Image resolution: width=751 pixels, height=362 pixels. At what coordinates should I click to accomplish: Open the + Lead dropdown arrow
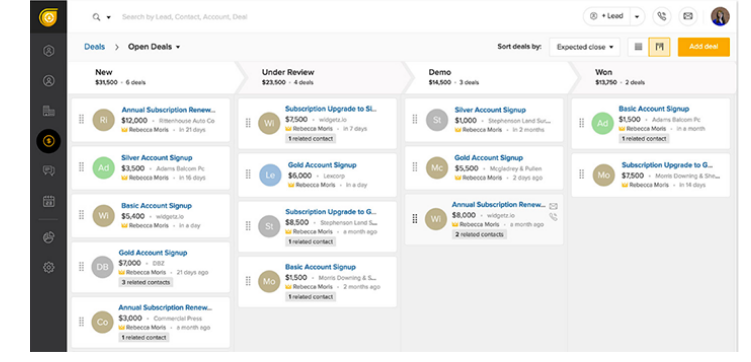pos(637,16)
